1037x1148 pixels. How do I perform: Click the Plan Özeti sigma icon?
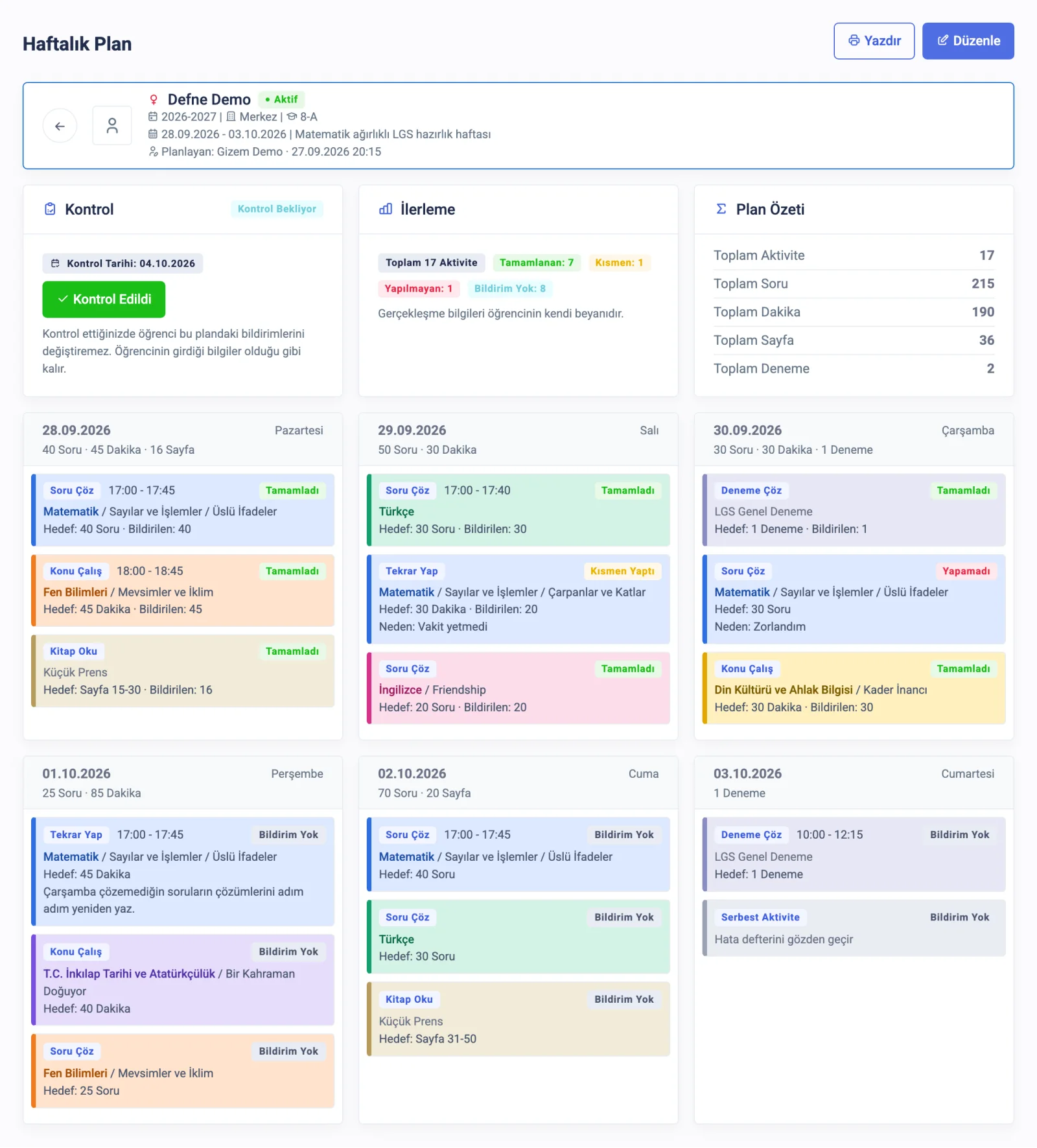tap(721, 209)
